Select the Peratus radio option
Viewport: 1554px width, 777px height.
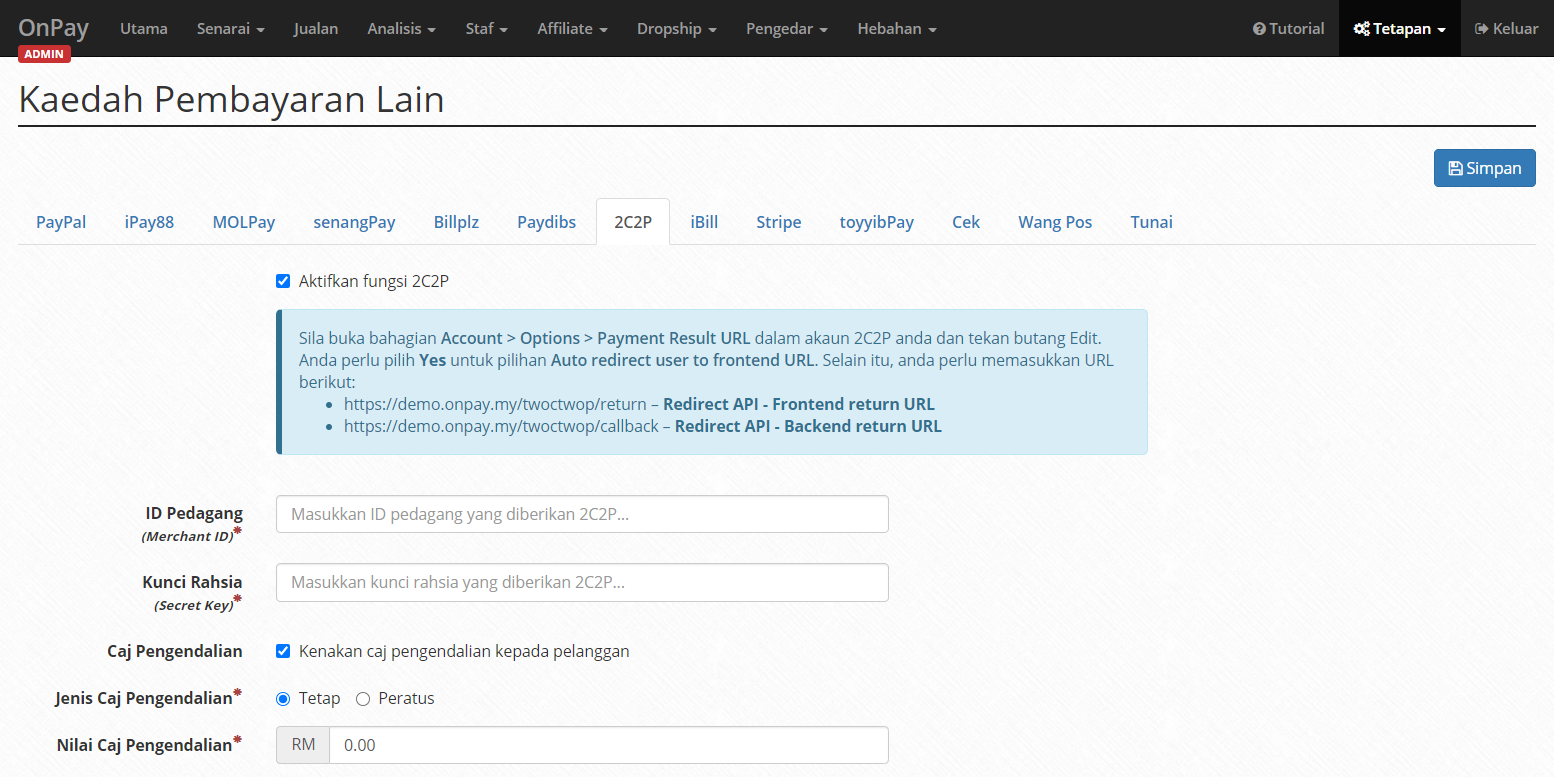tap(363, 698)
